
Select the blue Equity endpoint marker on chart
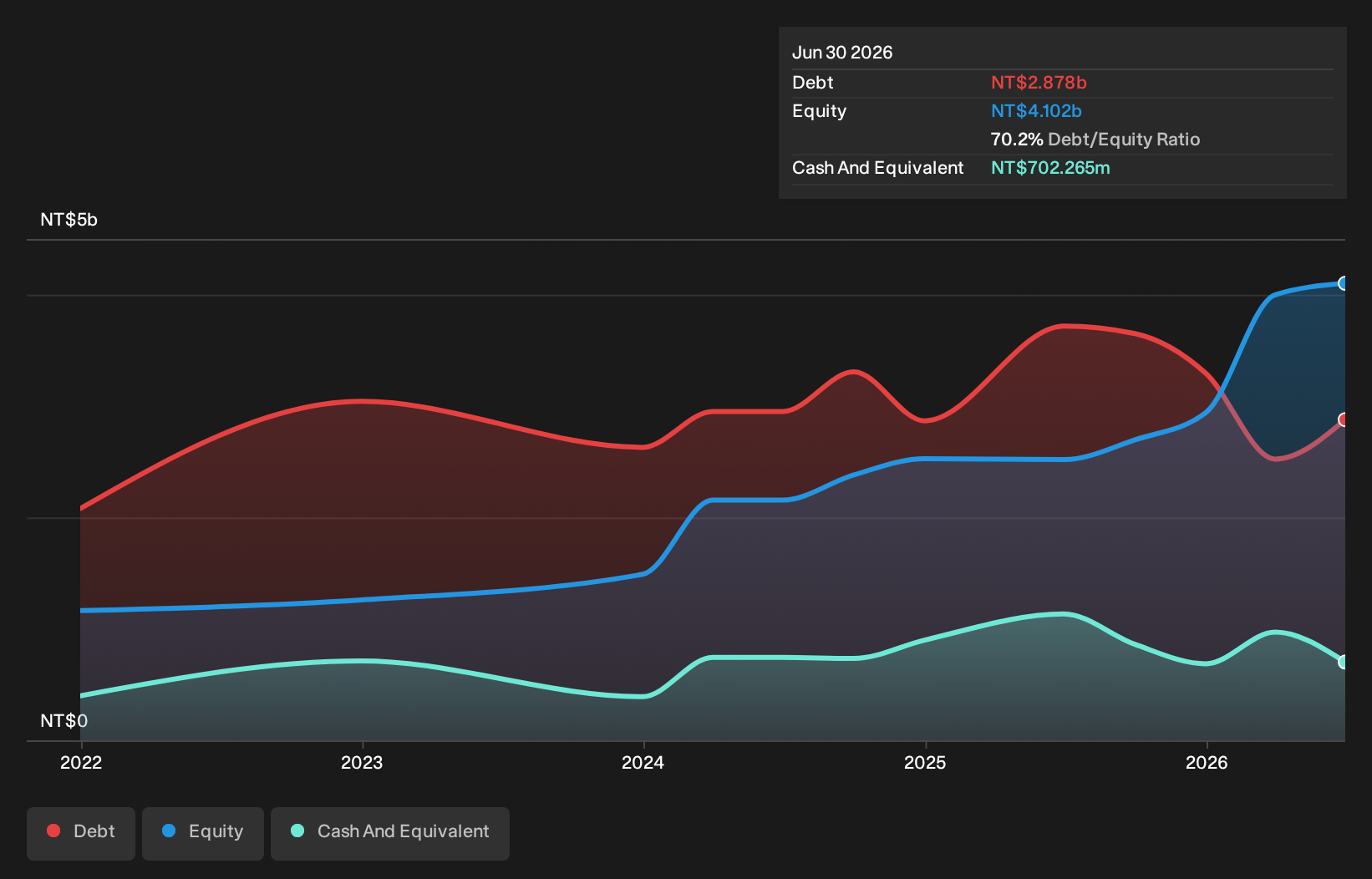point(1344,283)
